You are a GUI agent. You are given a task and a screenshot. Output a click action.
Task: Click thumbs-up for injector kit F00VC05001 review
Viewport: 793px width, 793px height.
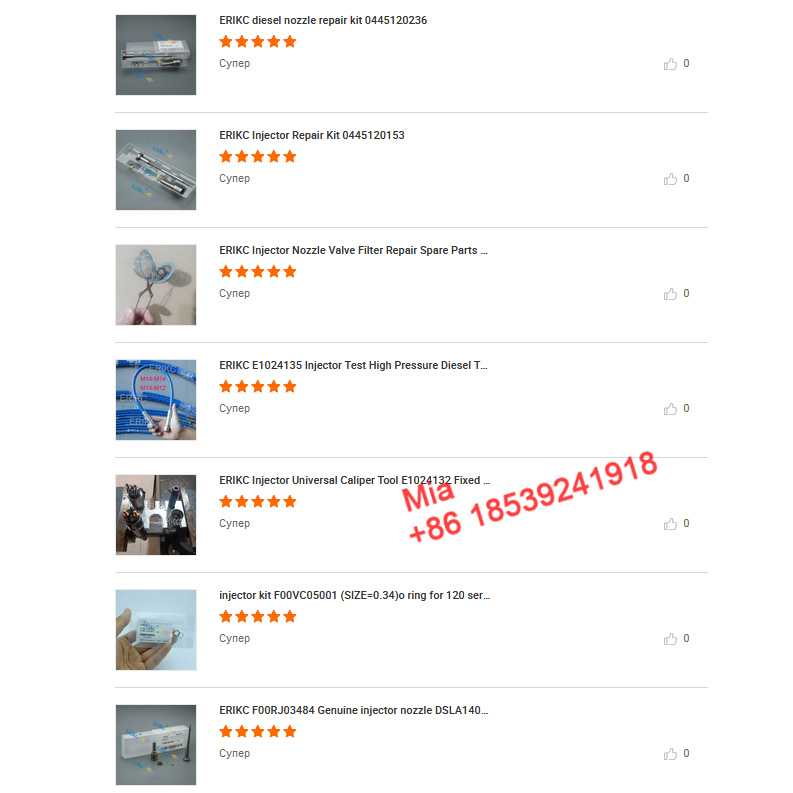point(670,639)
